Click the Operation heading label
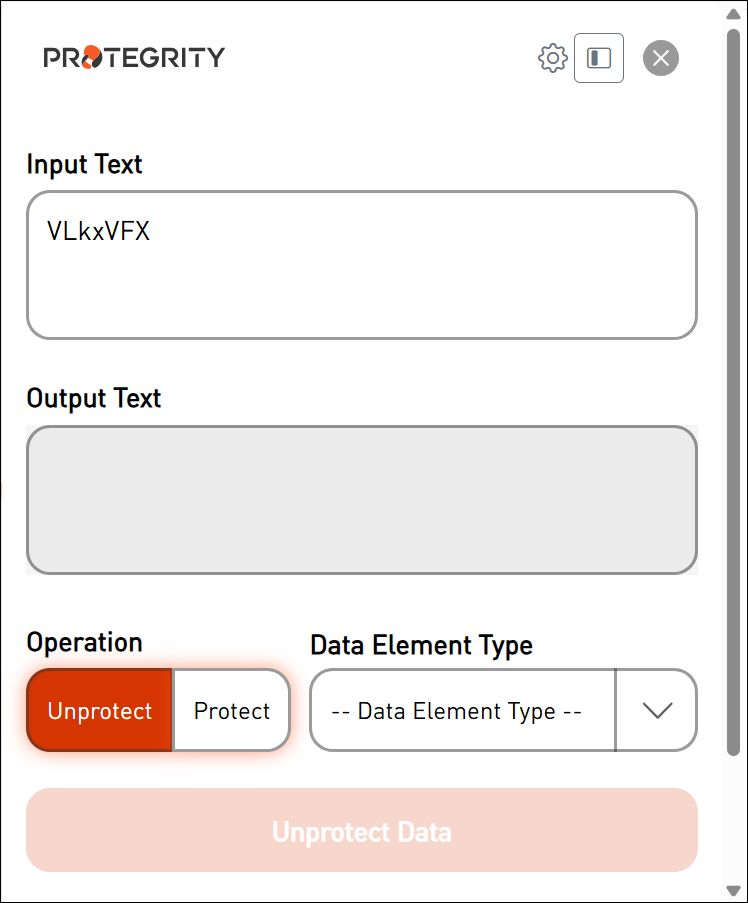 pyautogui.click(x=84, y=642)
